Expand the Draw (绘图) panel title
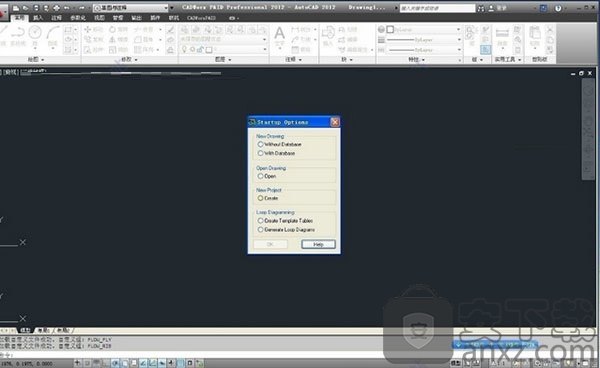This screenshot has height=368, width=600. (x=36, y=59)
